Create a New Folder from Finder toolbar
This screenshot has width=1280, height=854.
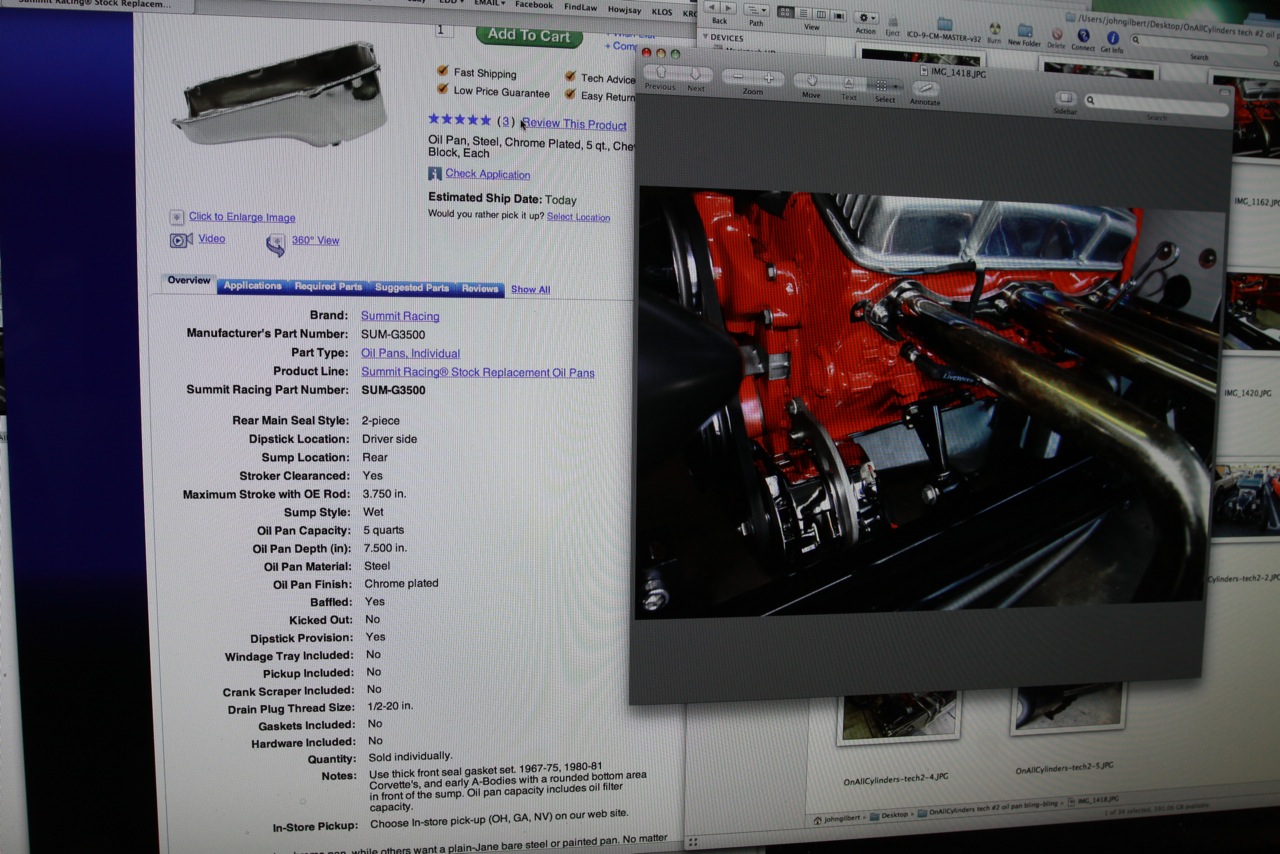1024,30
